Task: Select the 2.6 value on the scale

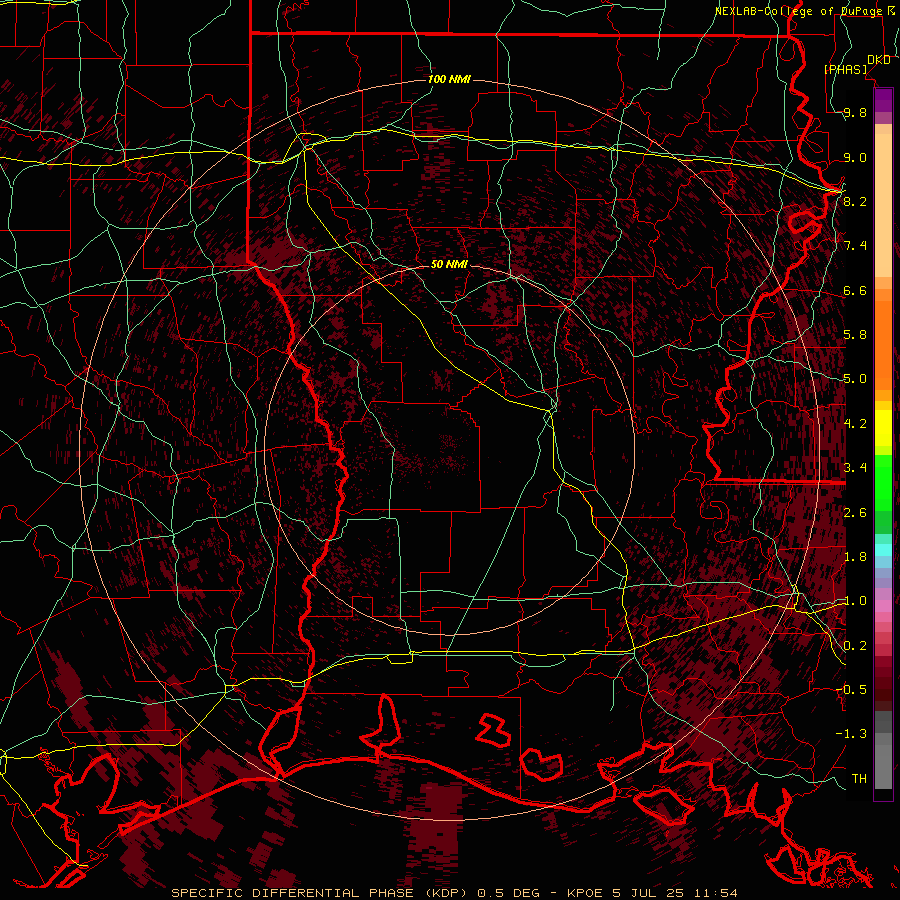Action: 855,513
